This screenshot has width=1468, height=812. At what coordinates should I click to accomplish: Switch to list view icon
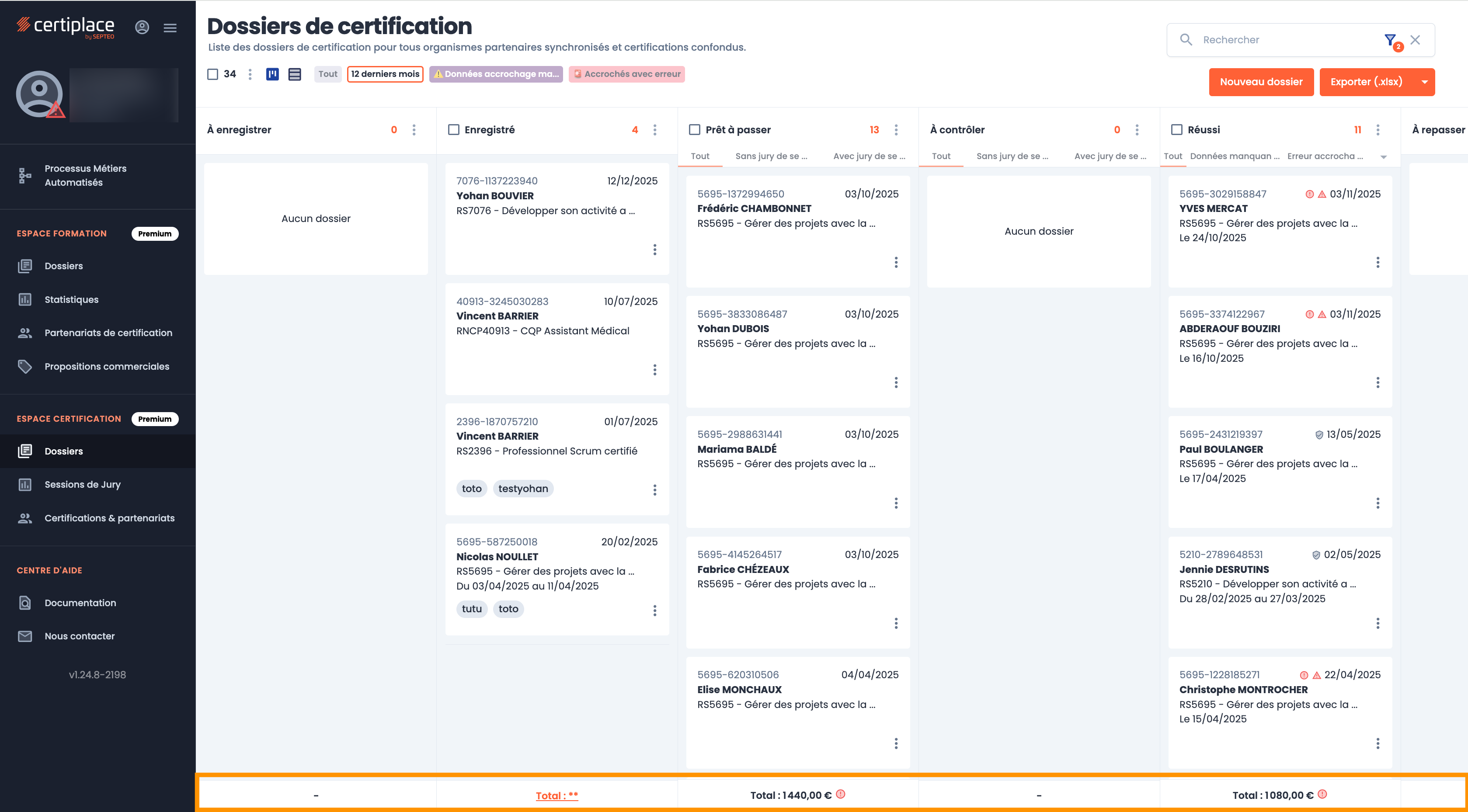[x=295, y=74]
